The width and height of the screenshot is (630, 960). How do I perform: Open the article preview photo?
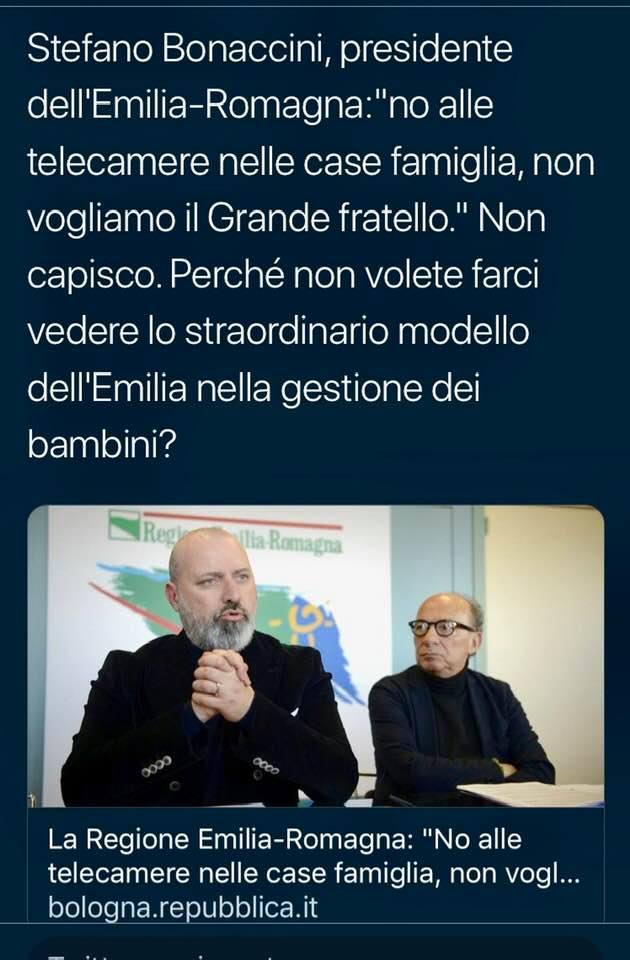click(315, 656)
